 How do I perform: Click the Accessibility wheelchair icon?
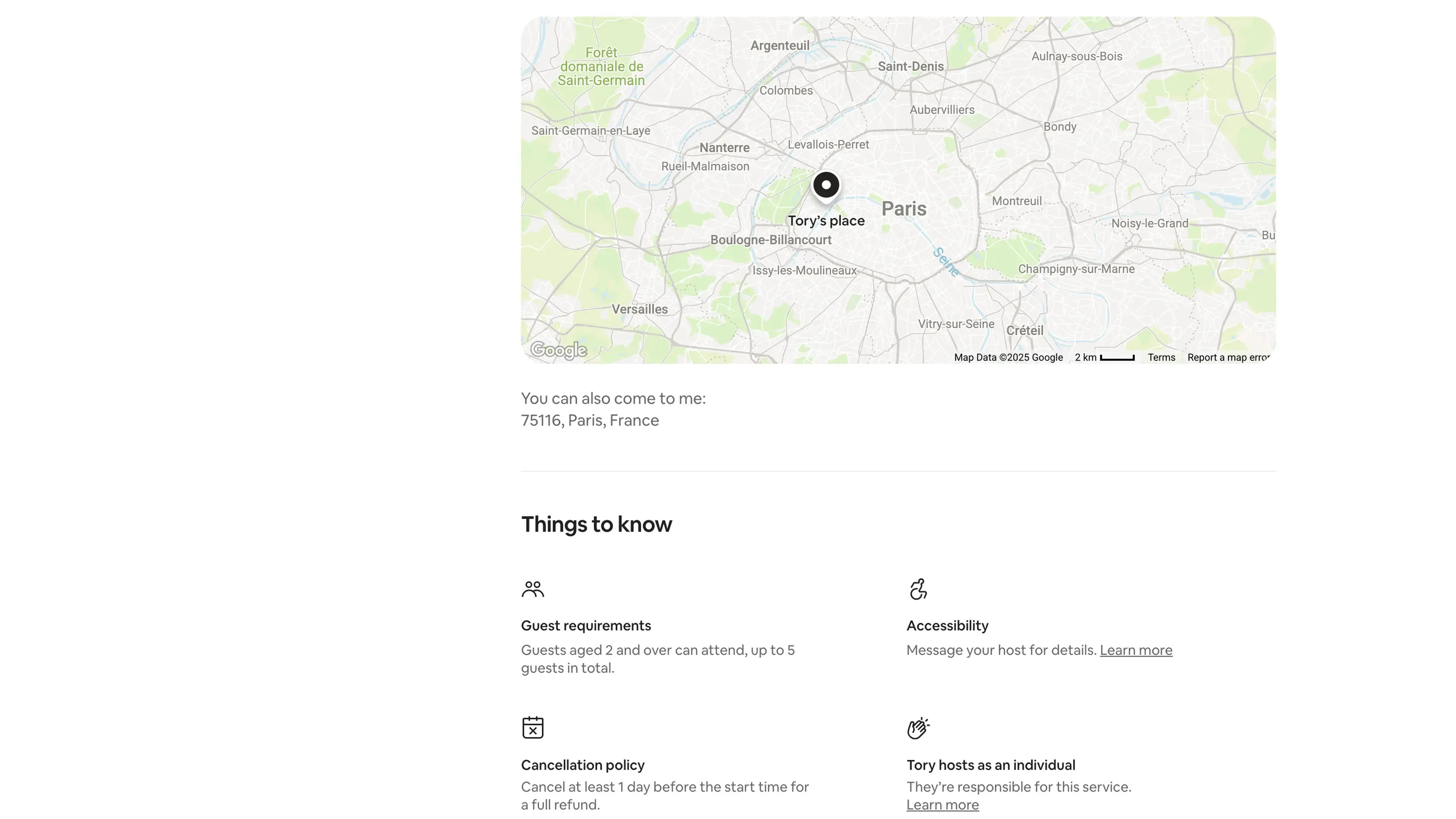click(918, 589)
